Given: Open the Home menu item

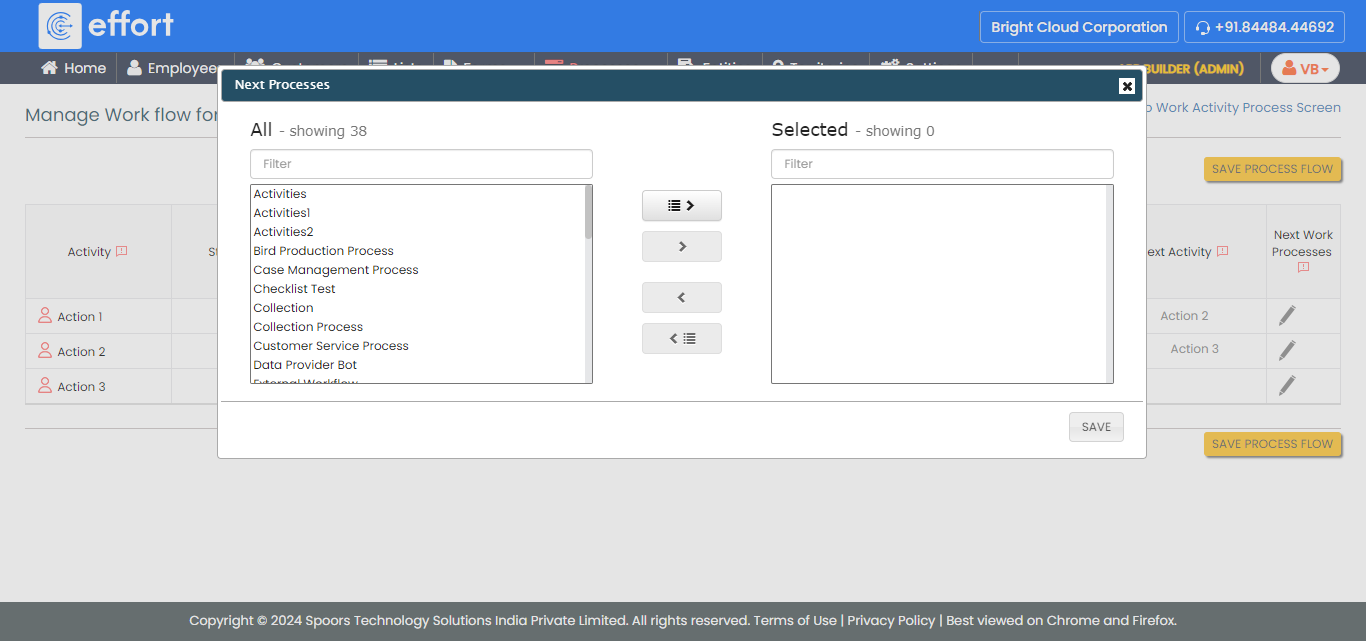Looking at the screenshot, I should [x=73, y=68].
